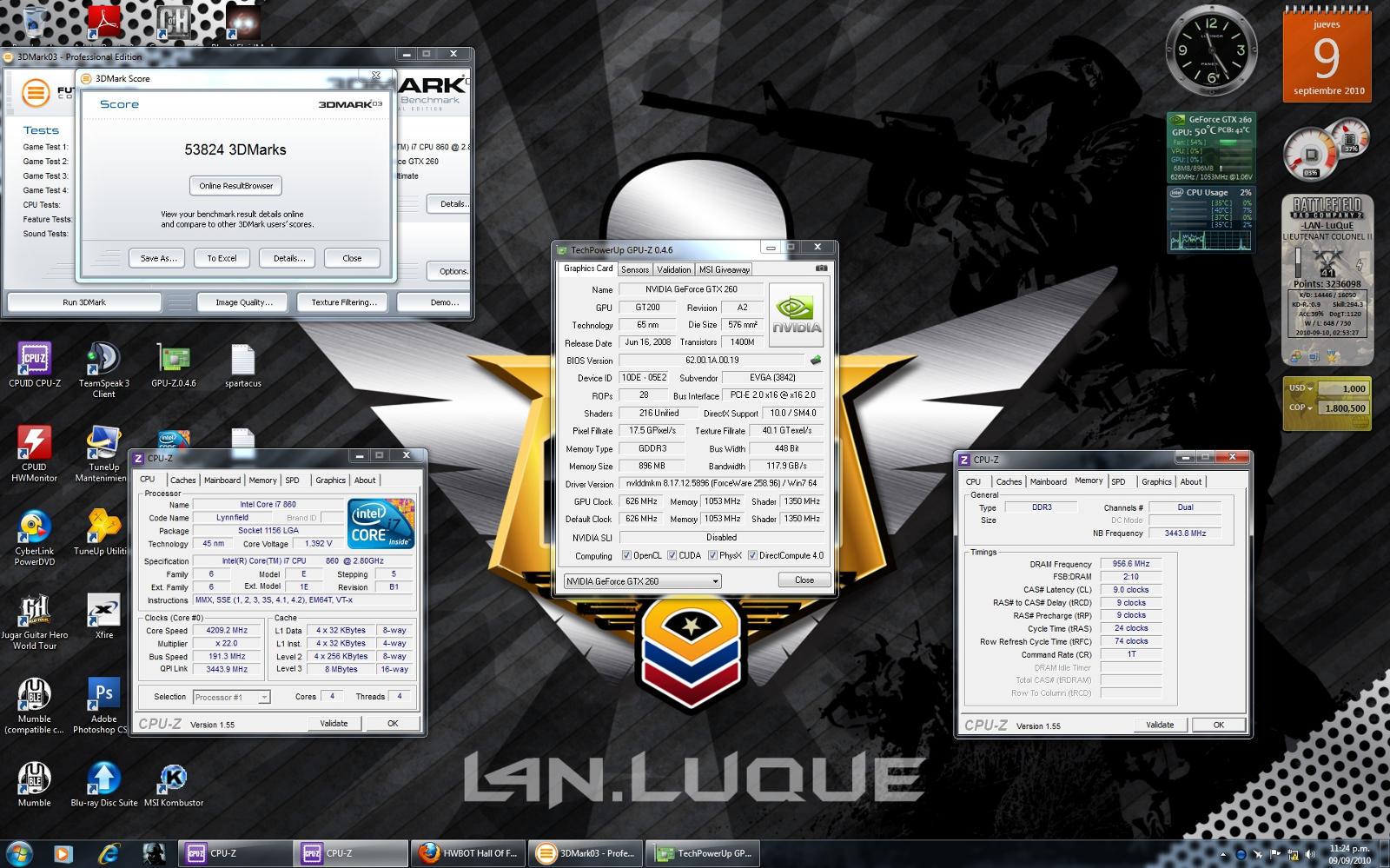Open Windows Media Player from the taskbar
The height and width of the screenshot is (868, 1390).
coord(63,853)
